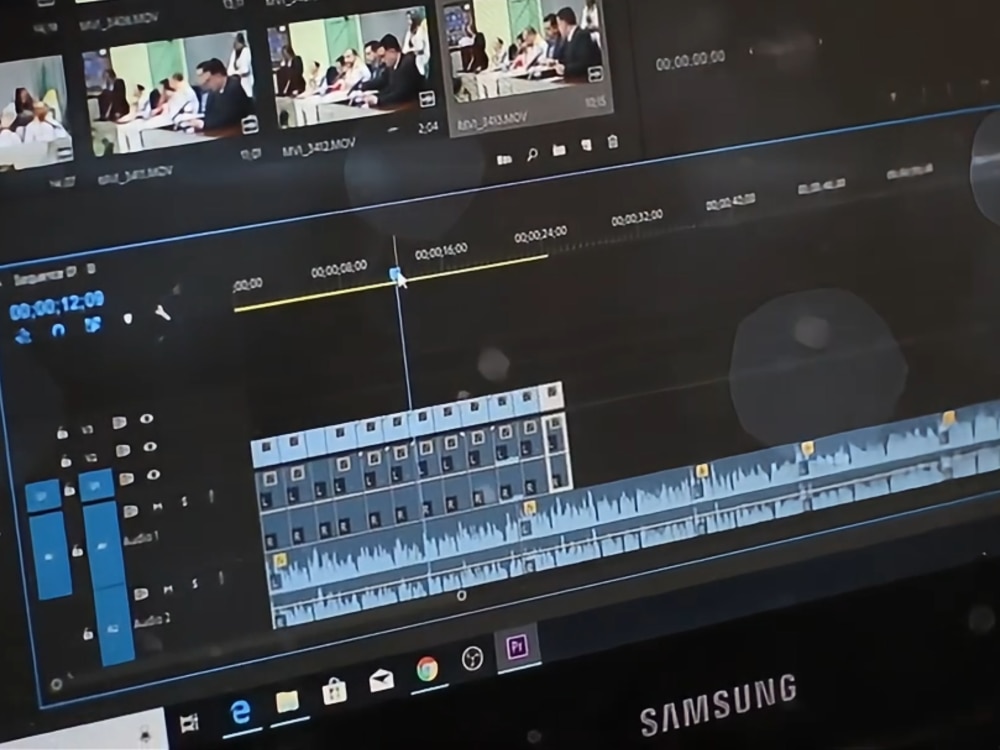Click Voice-over record mic on Audio 2
Image resolution: width=1000 pixels, height=750 pixels.
point(221,578)
